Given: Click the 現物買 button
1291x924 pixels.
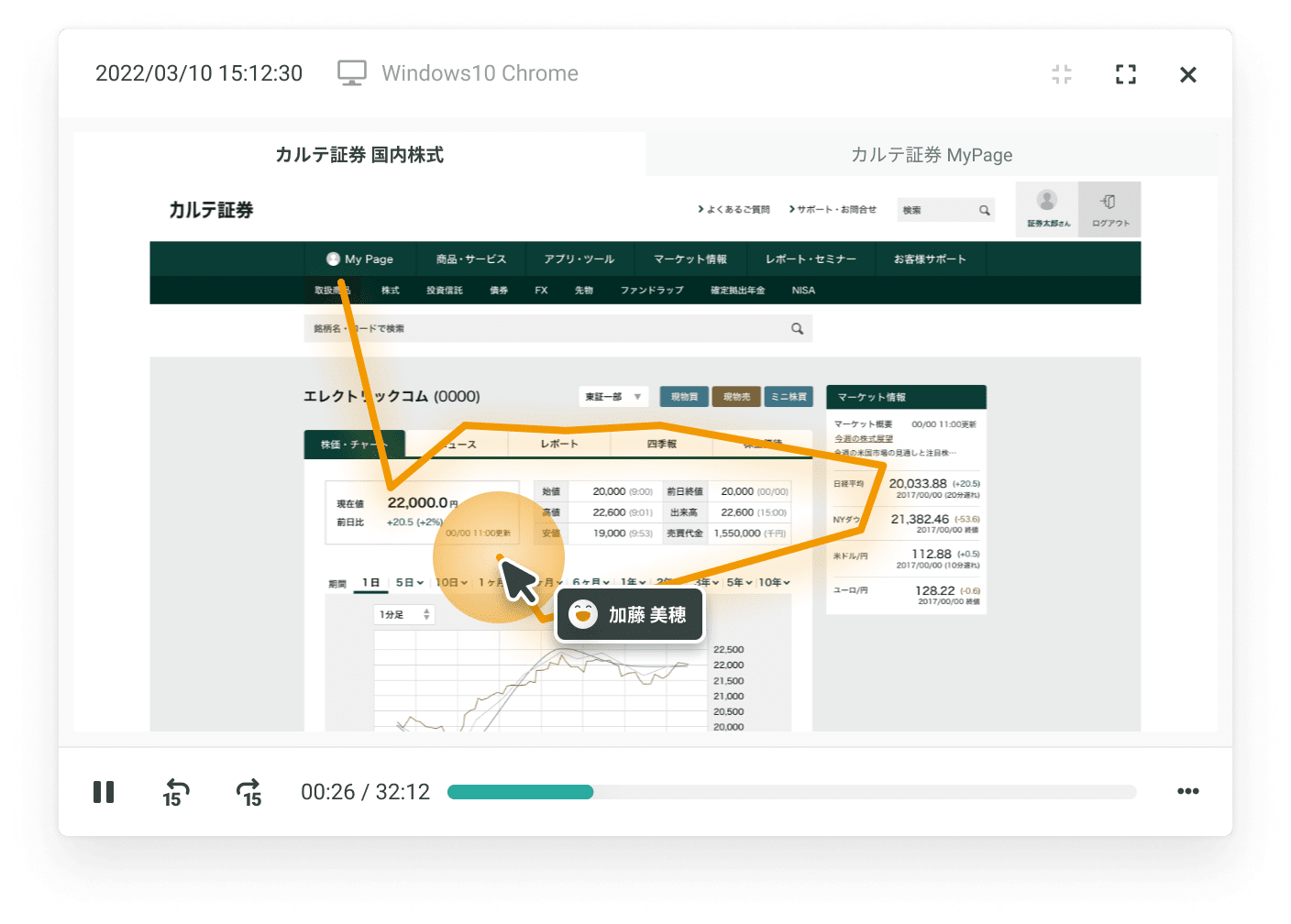Looking at the screenshot, I should click(x=684, y=397).
